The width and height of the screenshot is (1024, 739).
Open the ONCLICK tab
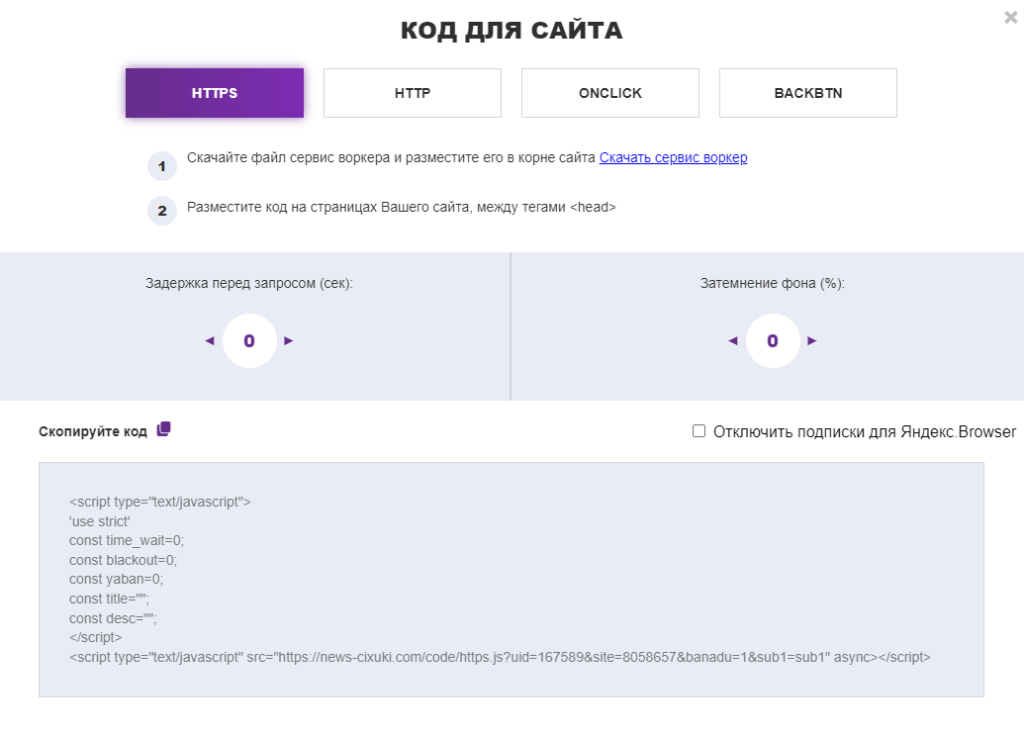tap(610, 93)
